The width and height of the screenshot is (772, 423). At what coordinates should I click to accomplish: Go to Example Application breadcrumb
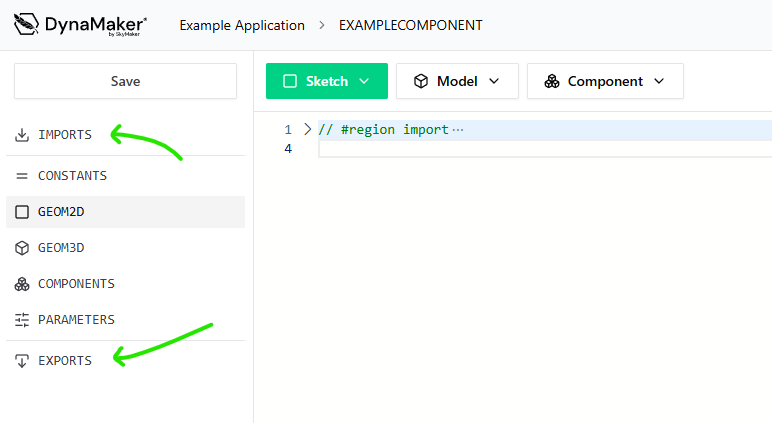[x=242, y=25]
